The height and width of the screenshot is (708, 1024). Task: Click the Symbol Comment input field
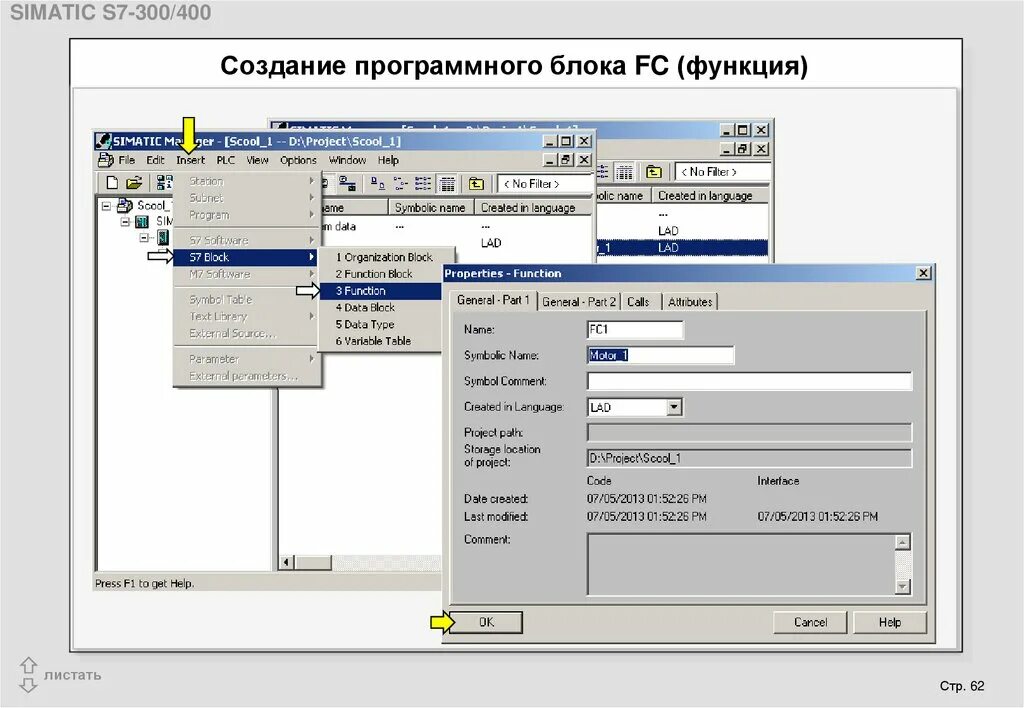click(749, 381)
